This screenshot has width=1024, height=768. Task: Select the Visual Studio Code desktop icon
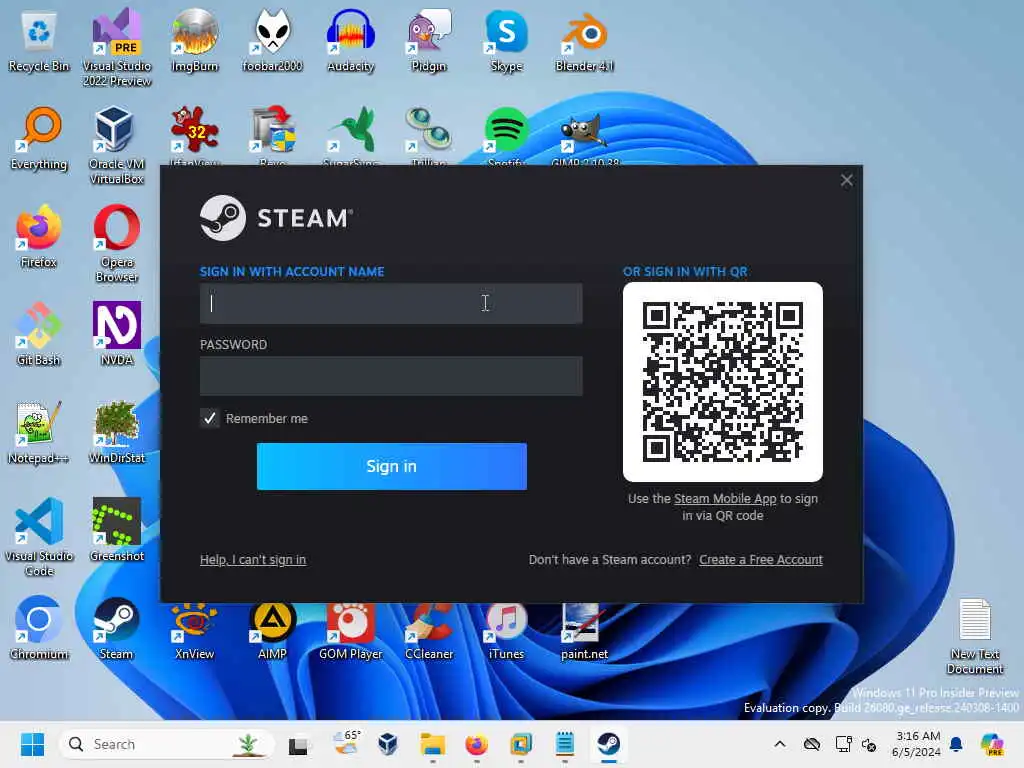(39, 537)
